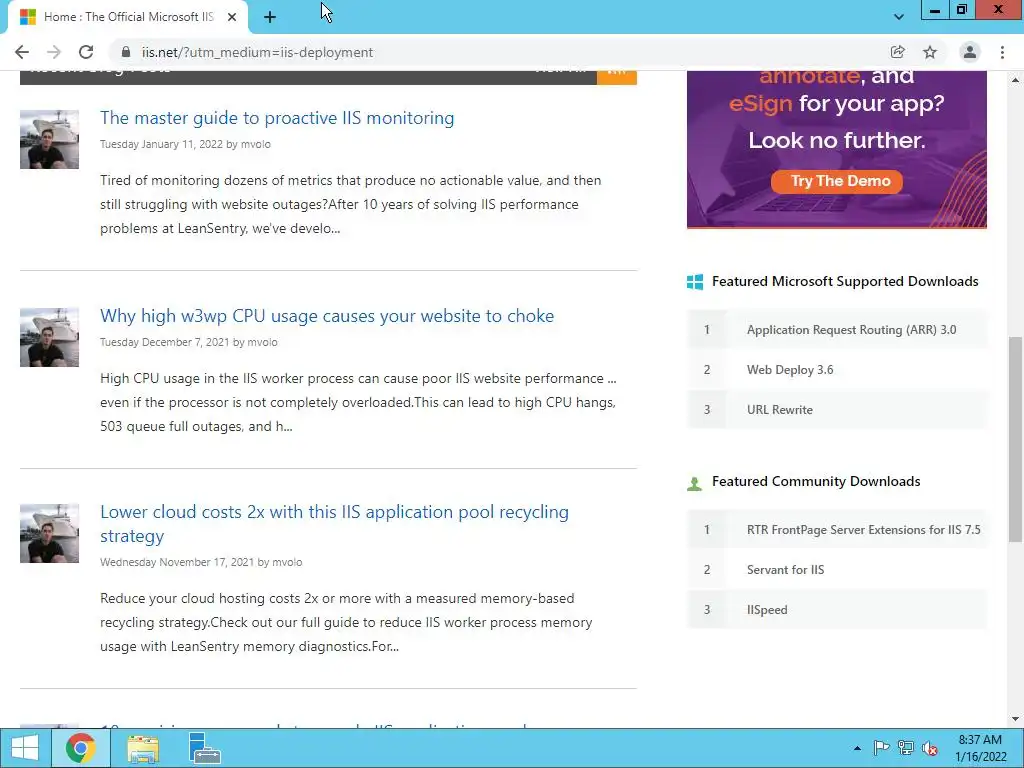Open Server Manager from the taskbar
Viewport: 1024px width, 768px height.
[x=204, y=748]
